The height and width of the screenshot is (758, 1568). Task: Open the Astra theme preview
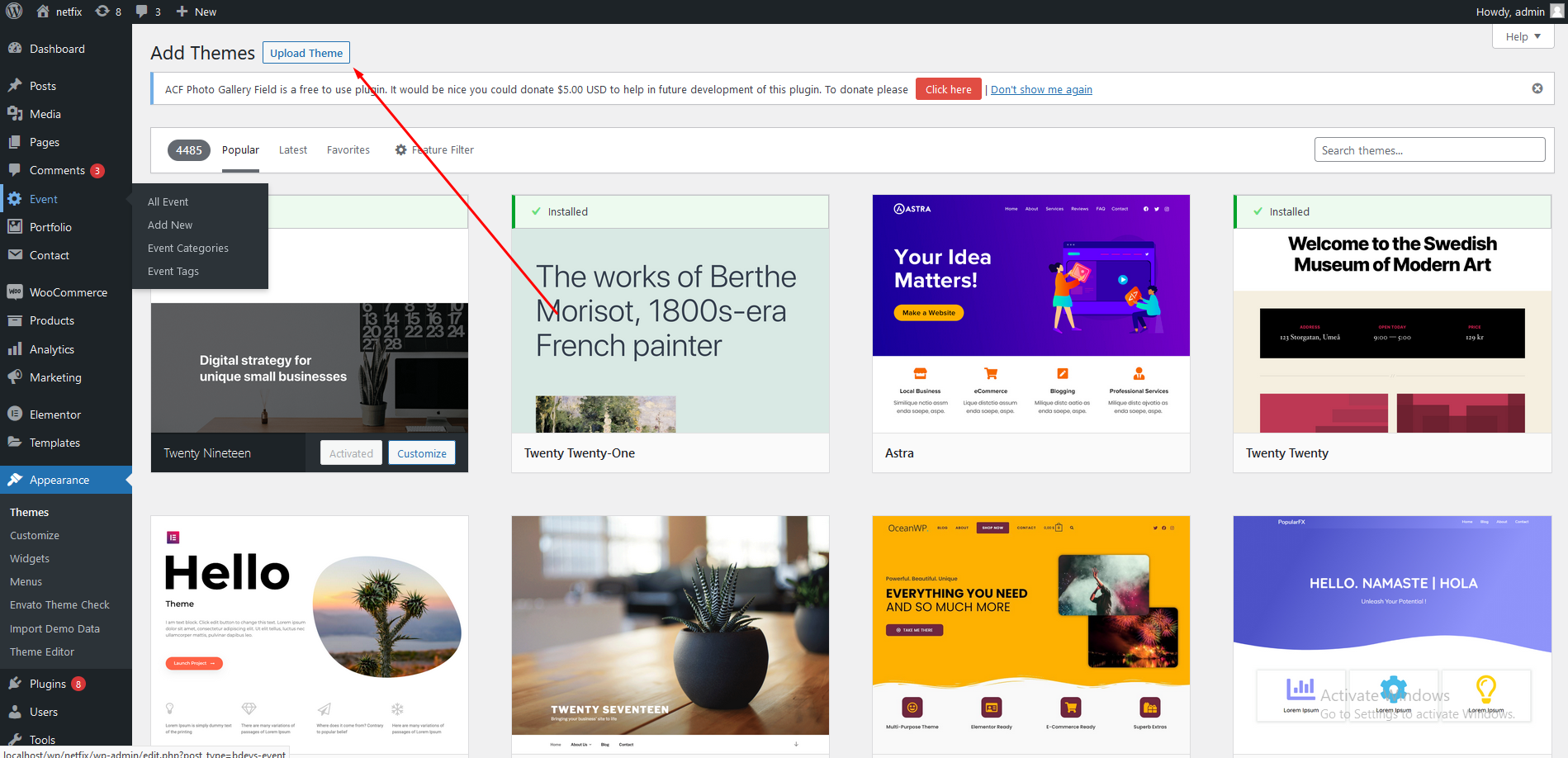tap(1030, 334)
